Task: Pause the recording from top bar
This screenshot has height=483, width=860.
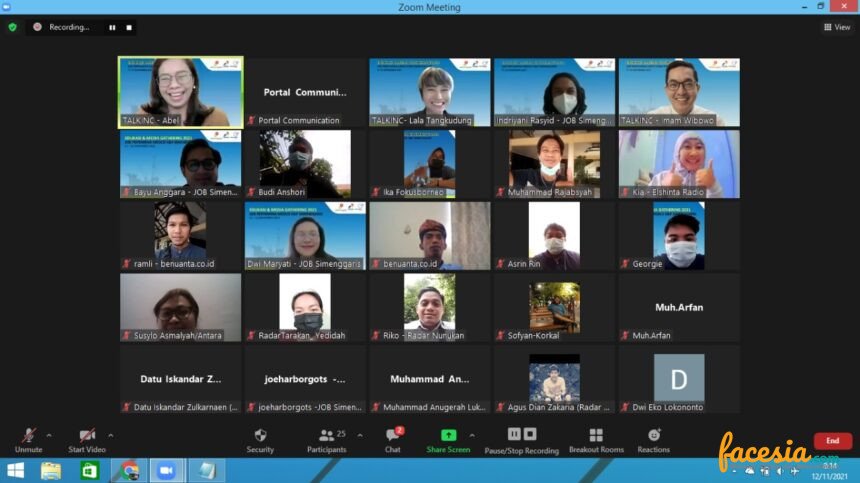Action: (x=112, y=27)
